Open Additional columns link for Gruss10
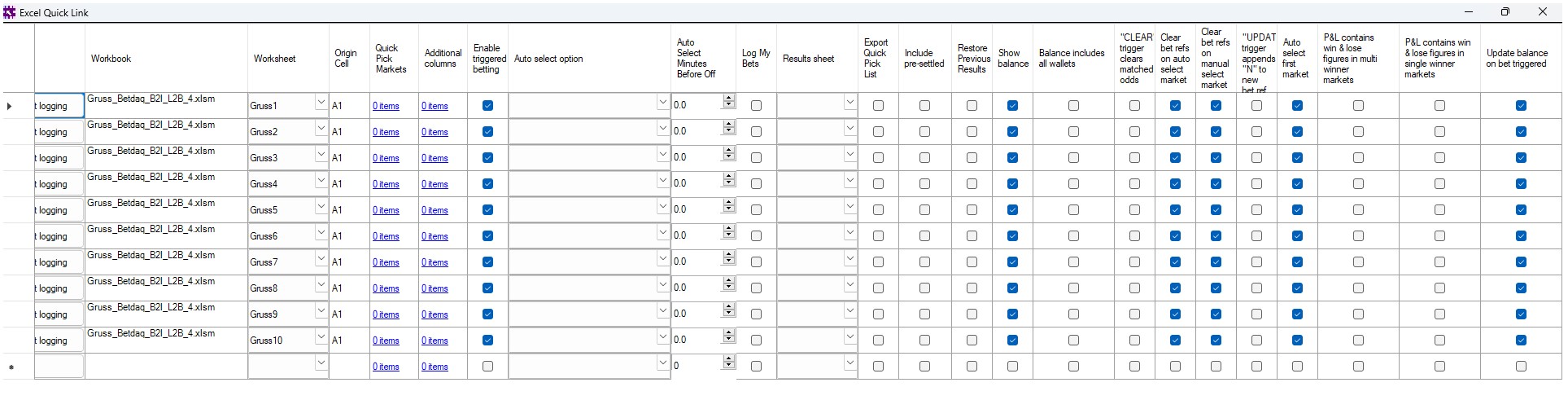The height and width of the screenshot is (400, 1568). coord(435,341)
